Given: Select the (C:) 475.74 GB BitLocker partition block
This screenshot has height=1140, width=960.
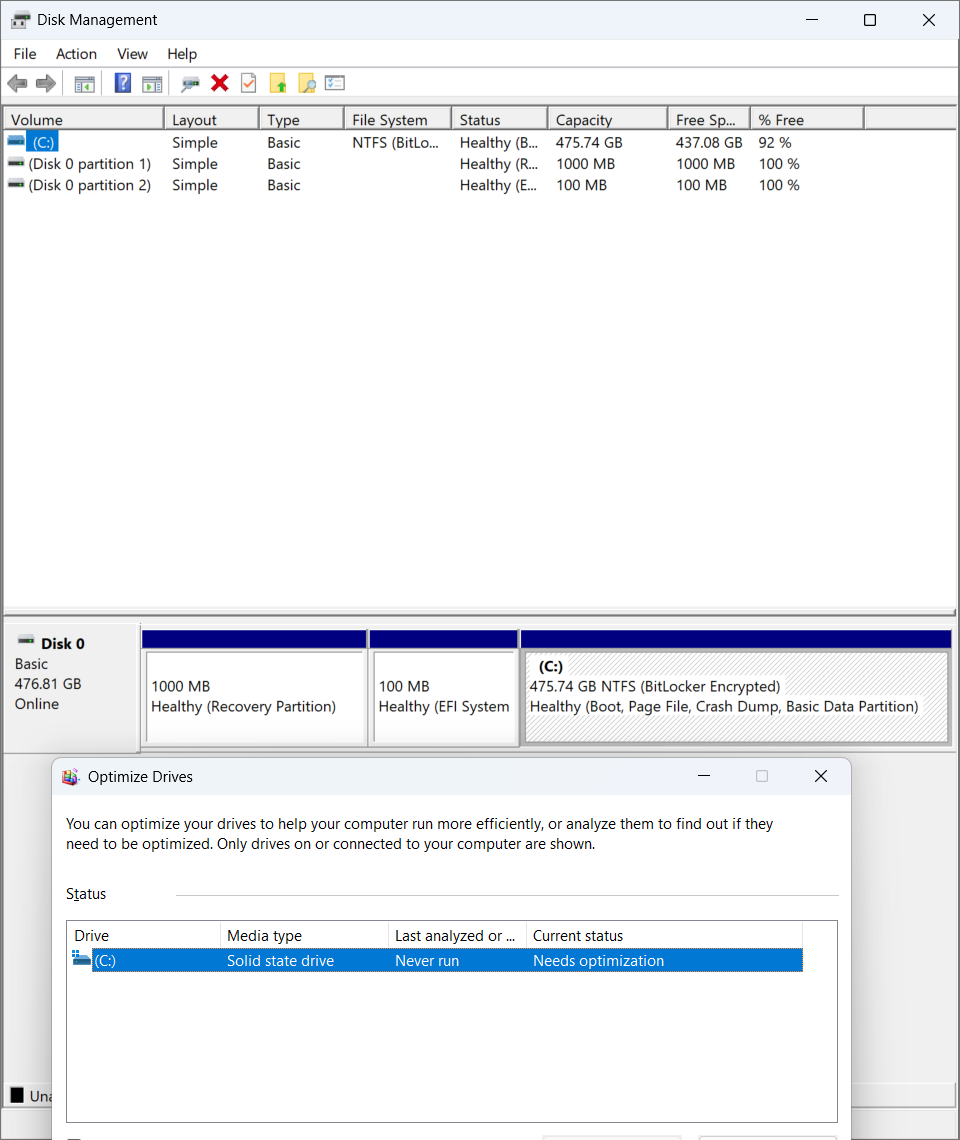Looking at the screenshot, I should tap(736, 697).
